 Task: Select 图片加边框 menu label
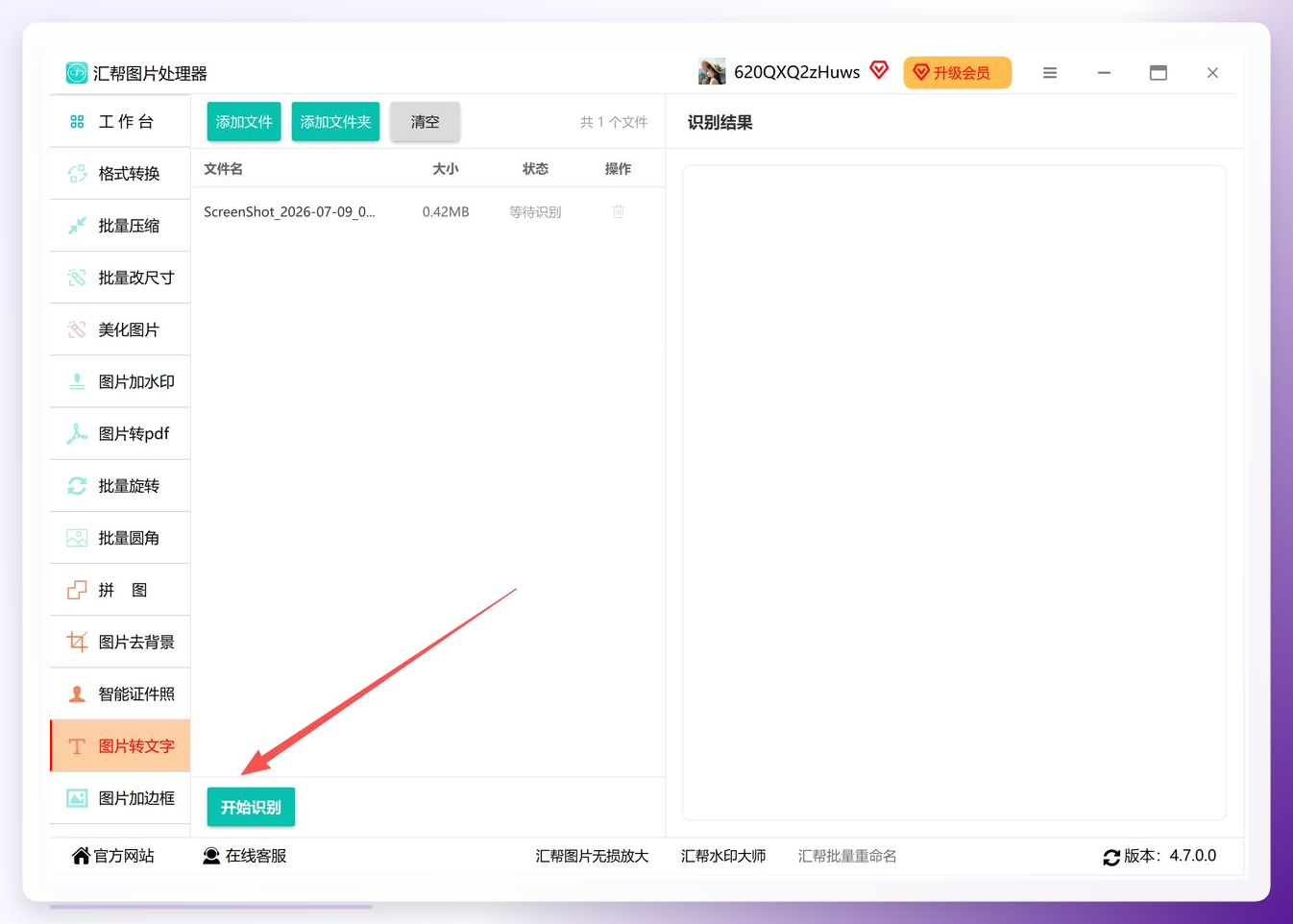pos(136,798)
